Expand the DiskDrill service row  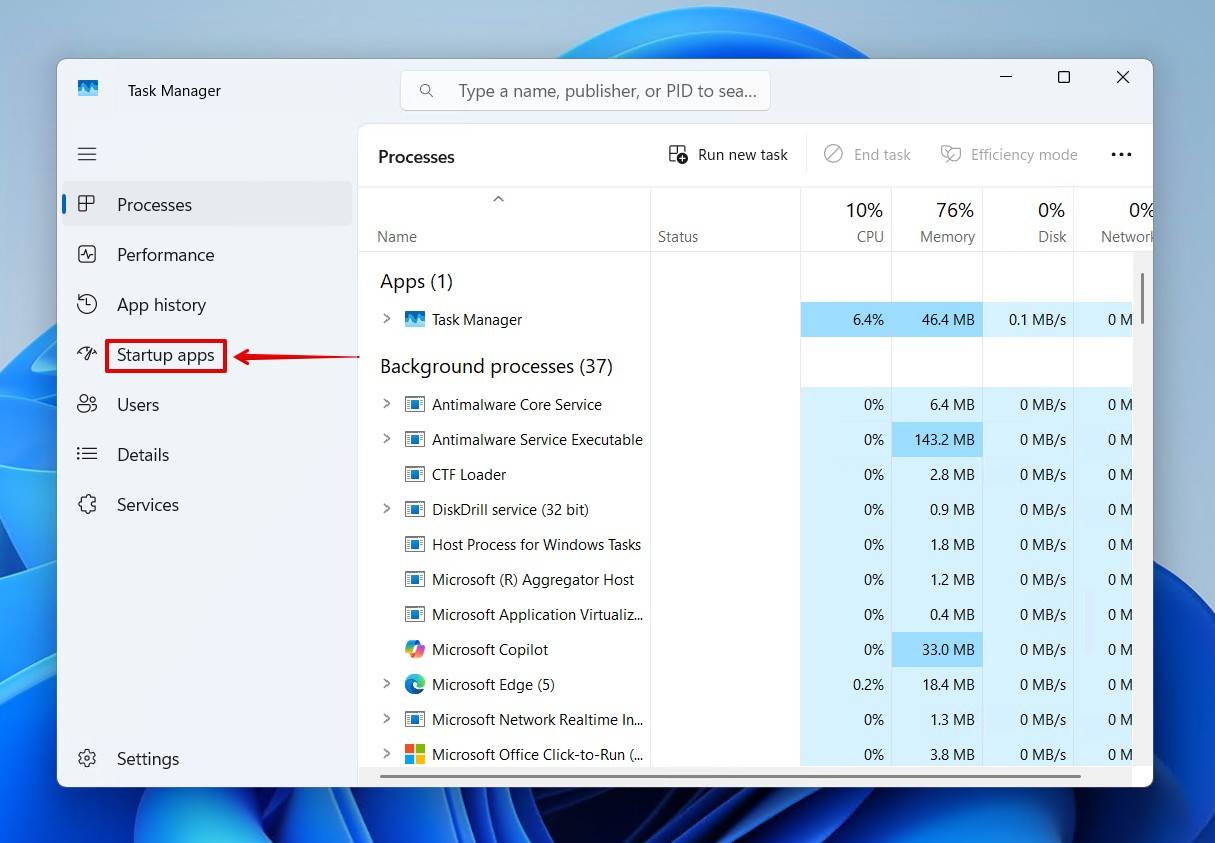387,509
